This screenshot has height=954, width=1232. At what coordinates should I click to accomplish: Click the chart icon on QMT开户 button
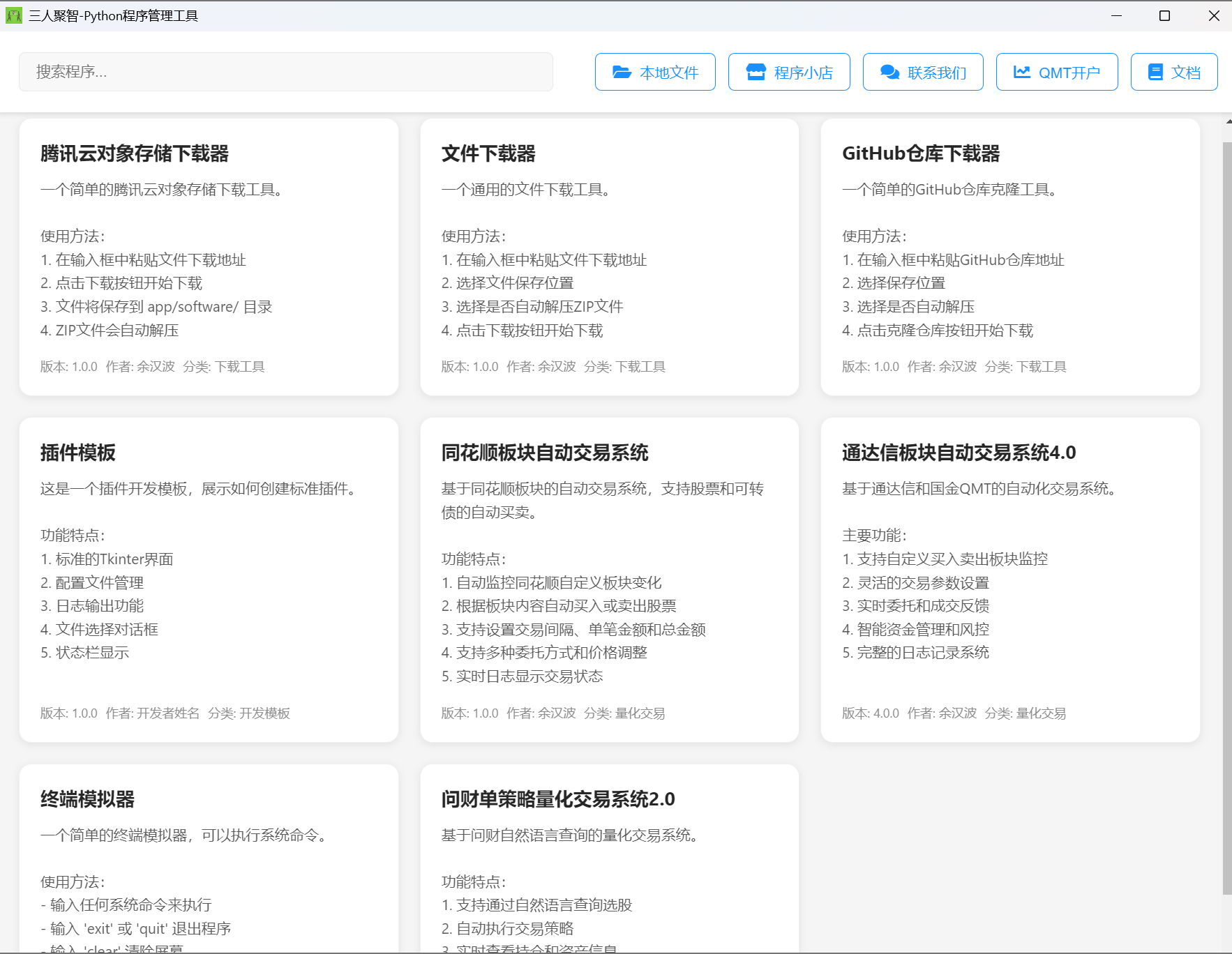coord(1022,72)
